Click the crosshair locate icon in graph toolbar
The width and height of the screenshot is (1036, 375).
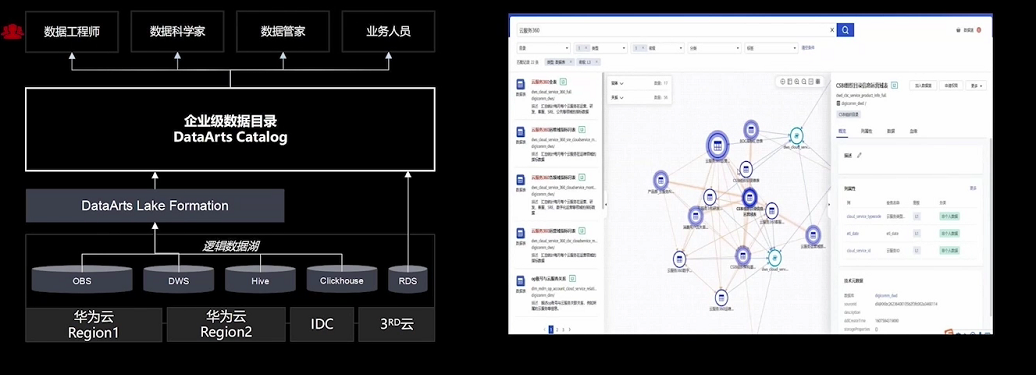(783, 81)
